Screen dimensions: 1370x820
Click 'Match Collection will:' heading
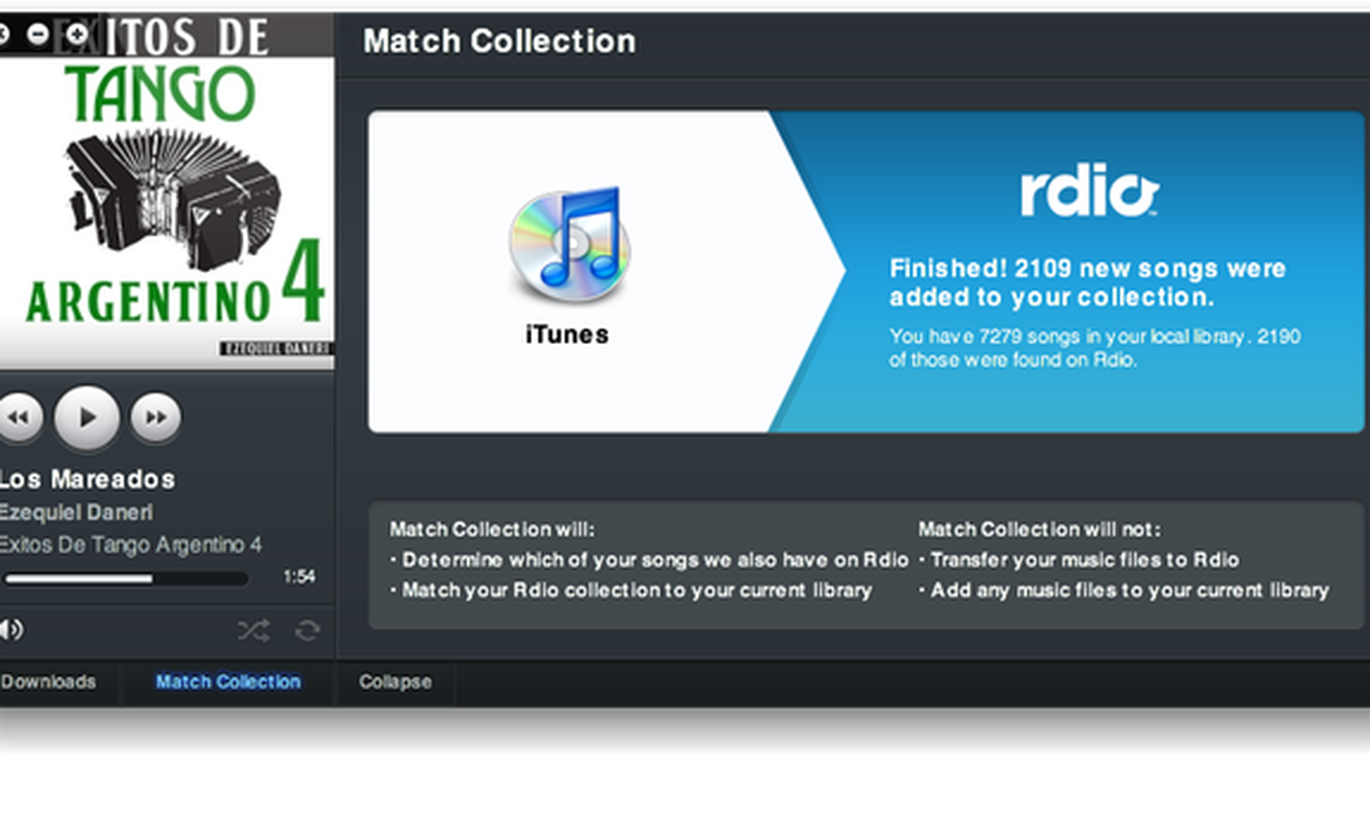tap(492, 529)
